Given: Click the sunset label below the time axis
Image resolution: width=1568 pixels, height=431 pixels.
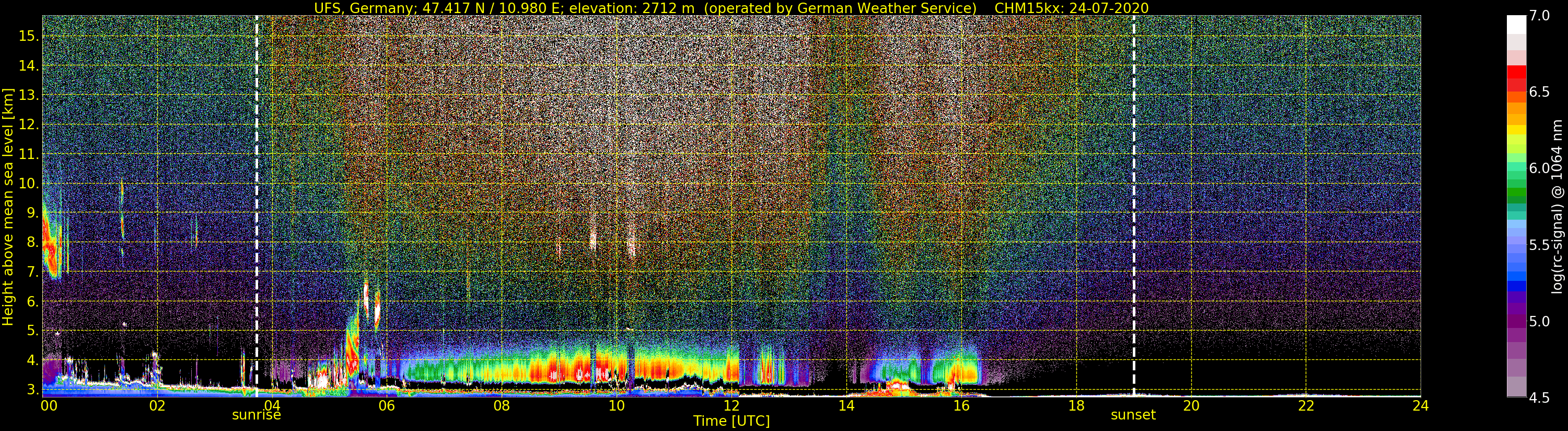Looking at the screenshot, I should coord(1133,415).
